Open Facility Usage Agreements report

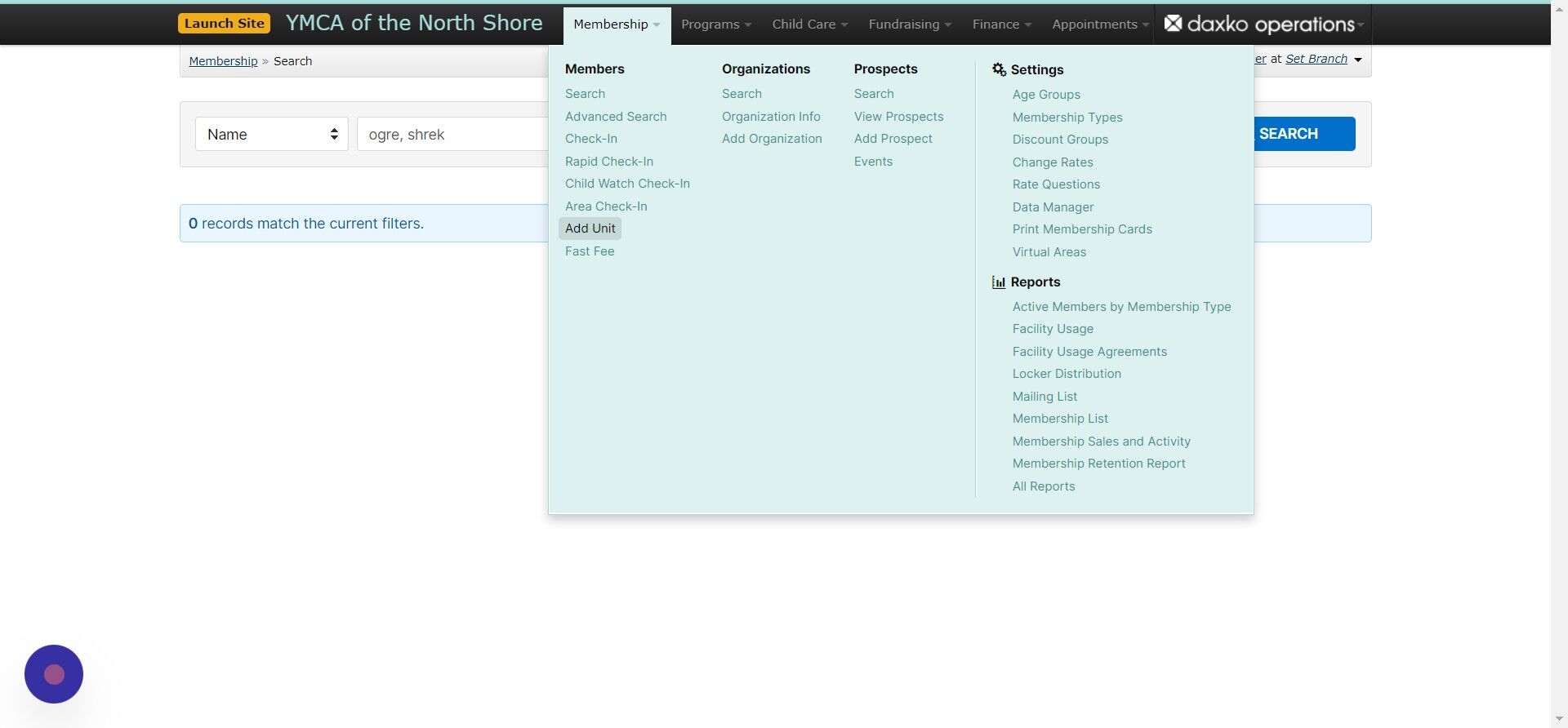coord(1089,352)
